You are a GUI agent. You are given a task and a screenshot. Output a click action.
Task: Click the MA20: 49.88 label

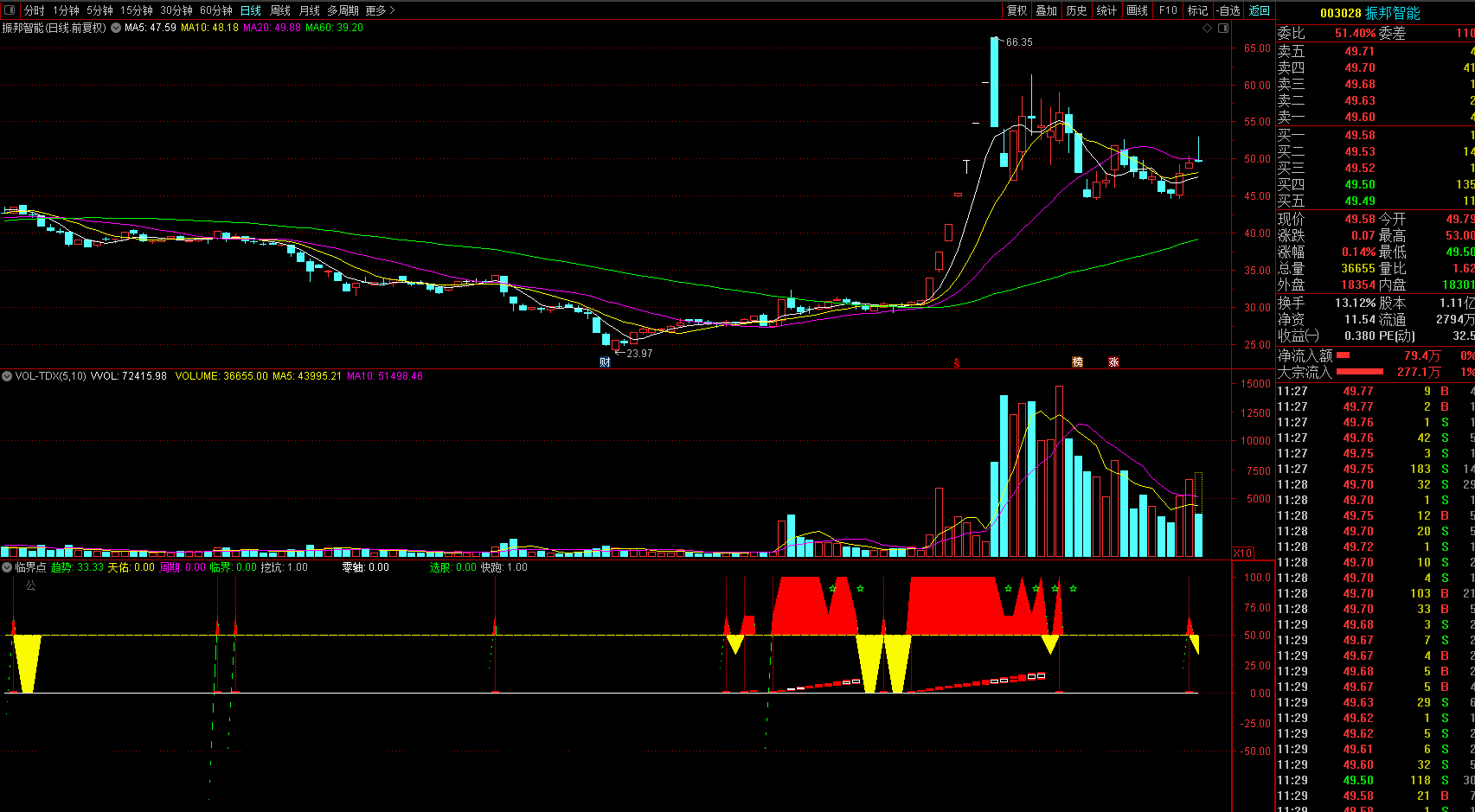pos(272,28)
